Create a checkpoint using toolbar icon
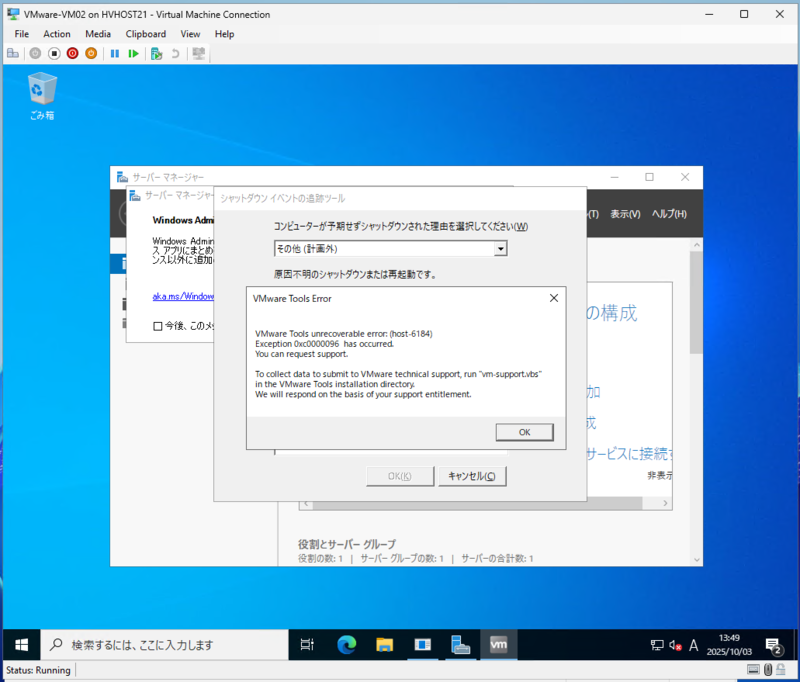800x682 pixels. tap(157, 53)
